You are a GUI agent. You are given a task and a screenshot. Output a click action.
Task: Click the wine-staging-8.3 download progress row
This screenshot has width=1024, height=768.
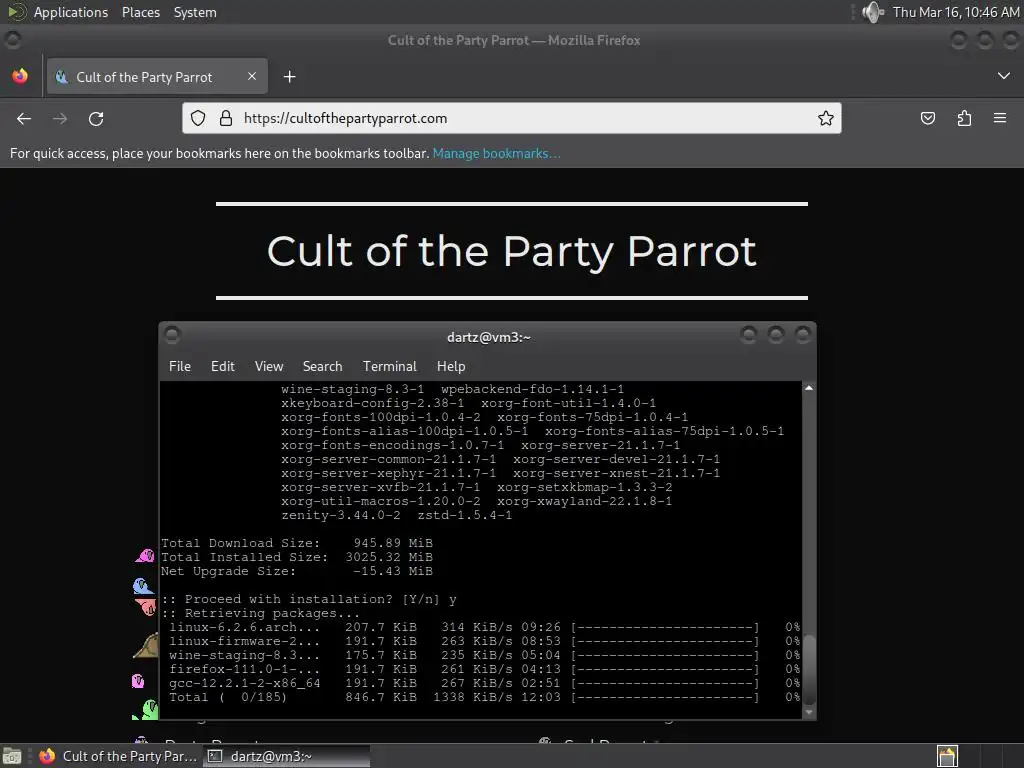485,656
